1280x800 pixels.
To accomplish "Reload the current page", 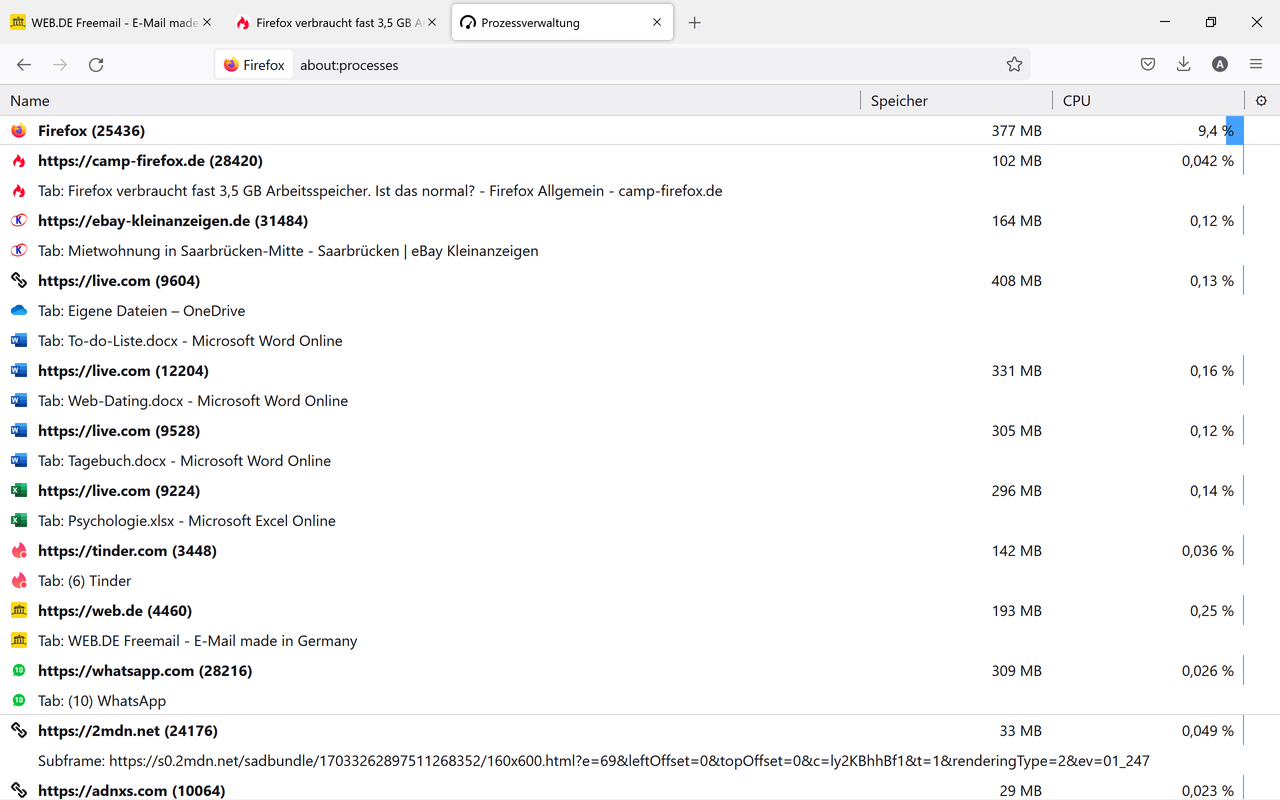I will click(x=96, y=65).
